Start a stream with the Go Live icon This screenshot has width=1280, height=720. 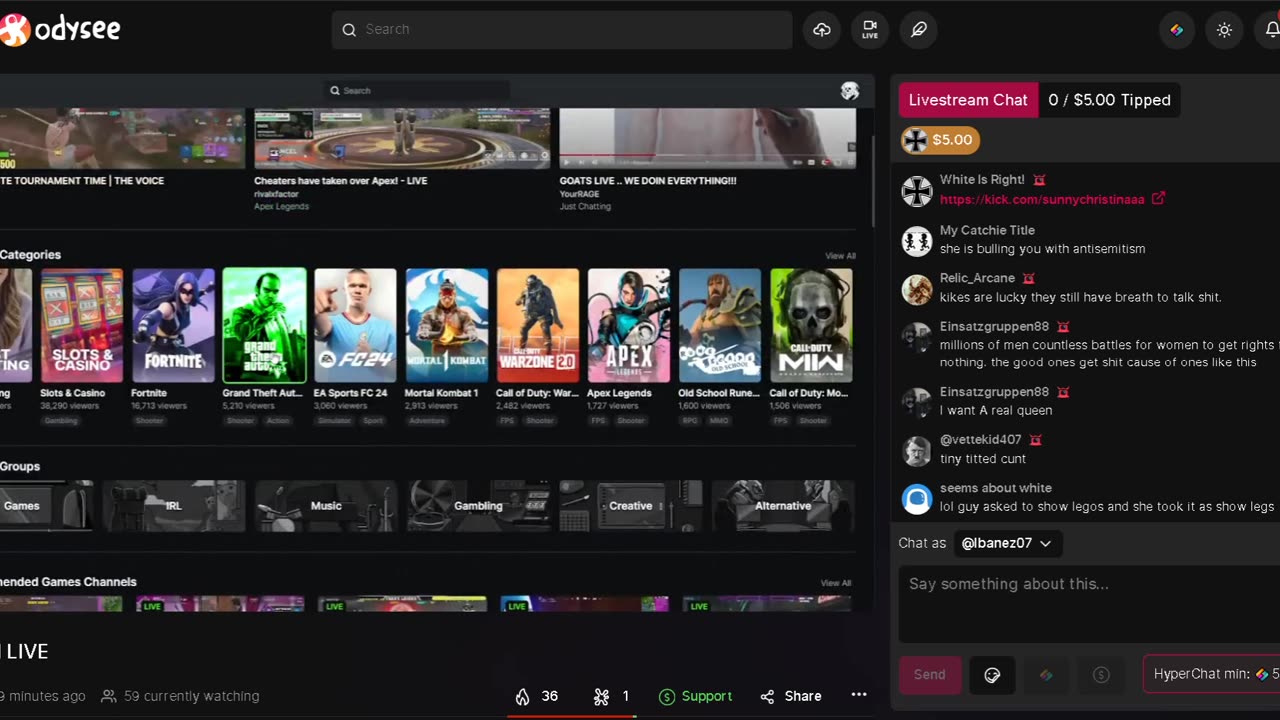point(870,30)
